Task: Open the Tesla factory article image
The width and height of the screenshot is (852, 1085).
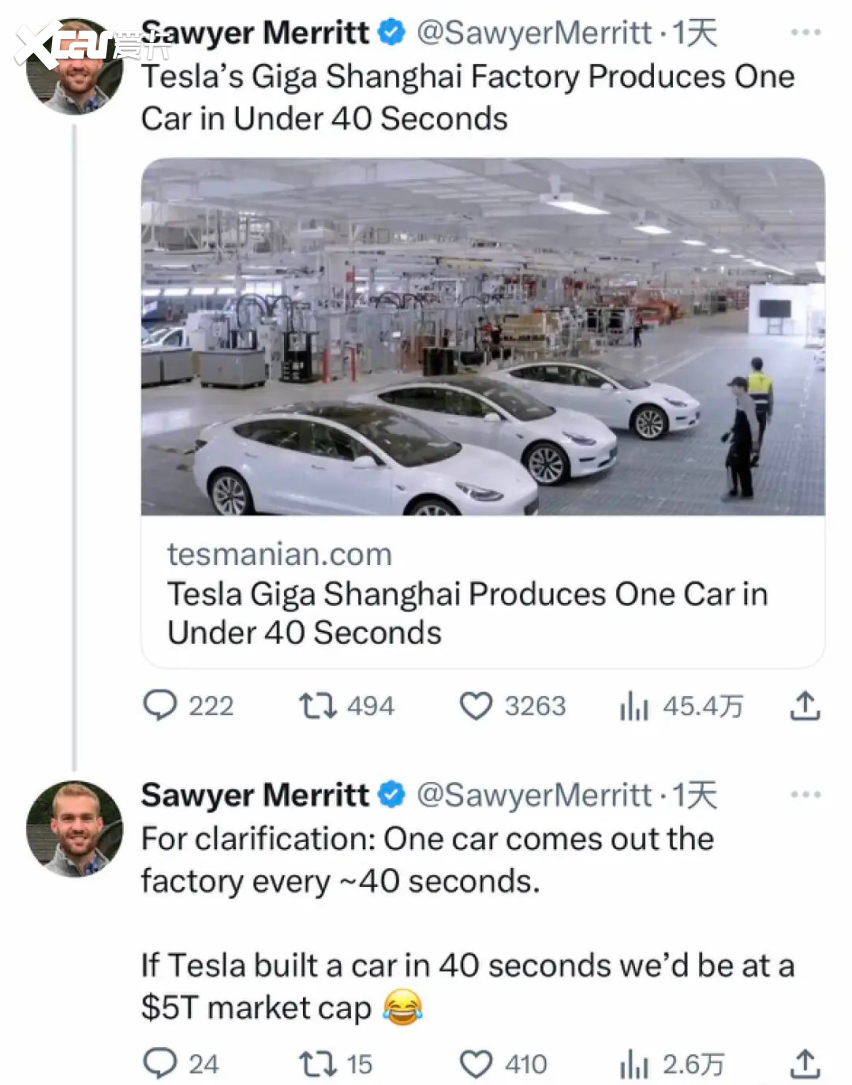Action: (483, 337)
